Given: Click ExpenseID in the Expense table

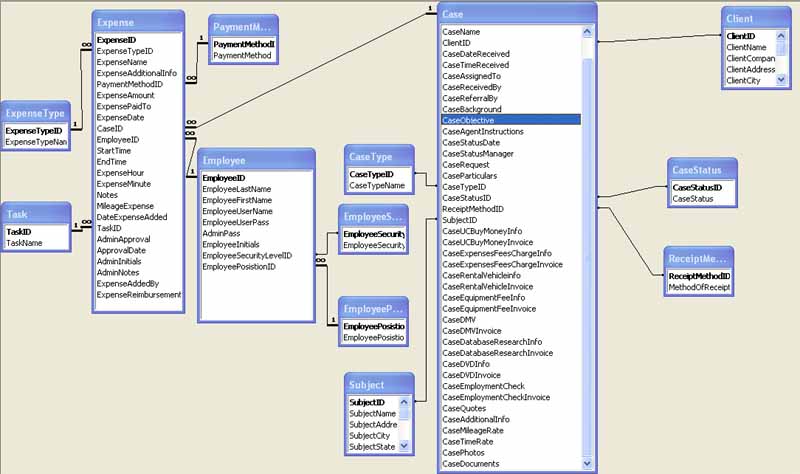Looking at the screenshot, I should [116, 40].
